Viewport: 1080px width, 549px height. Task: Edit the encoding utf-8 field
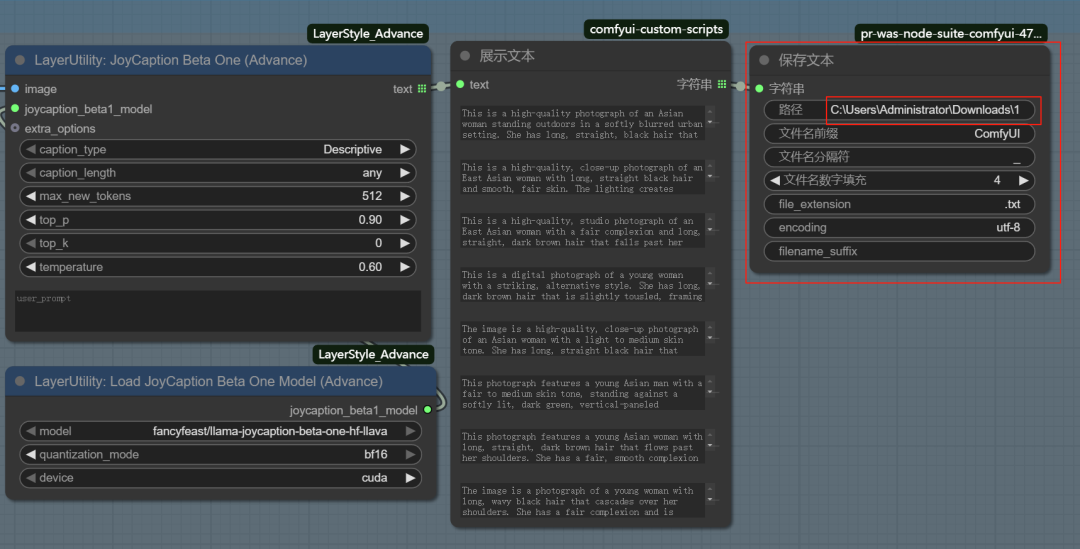900,227
